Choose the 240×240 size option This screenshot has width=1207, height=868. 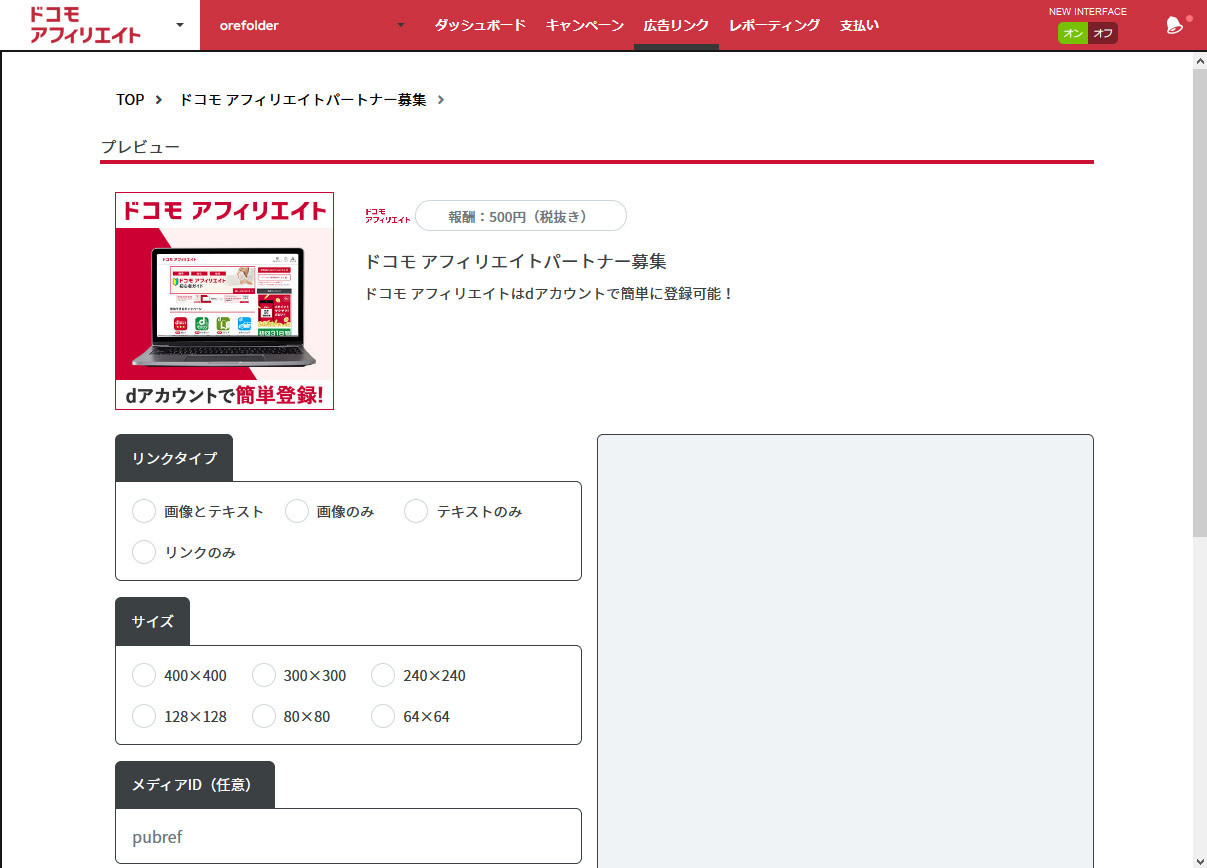click(383, 675)
